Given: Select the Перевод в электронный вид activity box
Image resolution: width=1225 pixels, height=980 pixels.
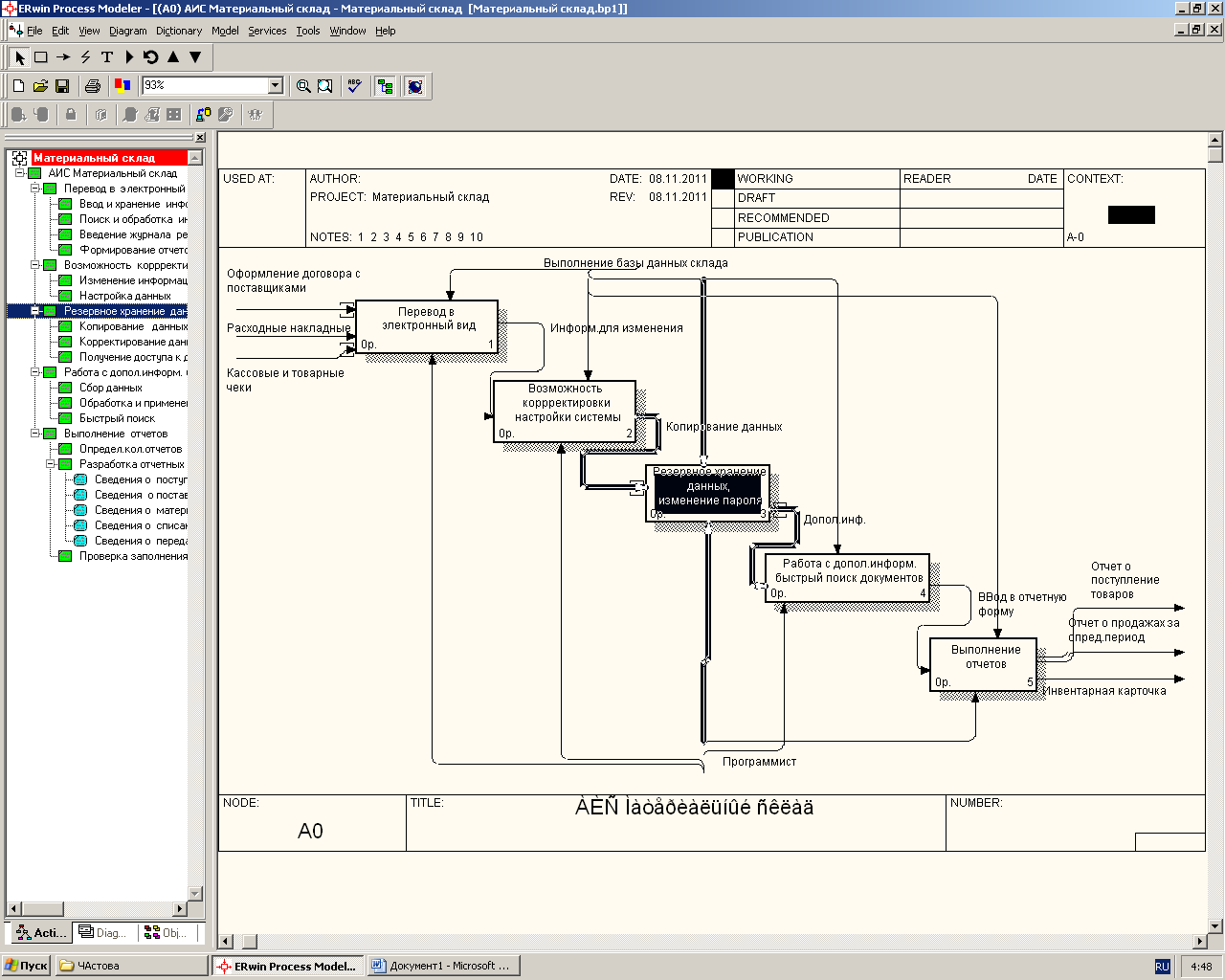Looking at the screenshot, I should click(427, 326).
